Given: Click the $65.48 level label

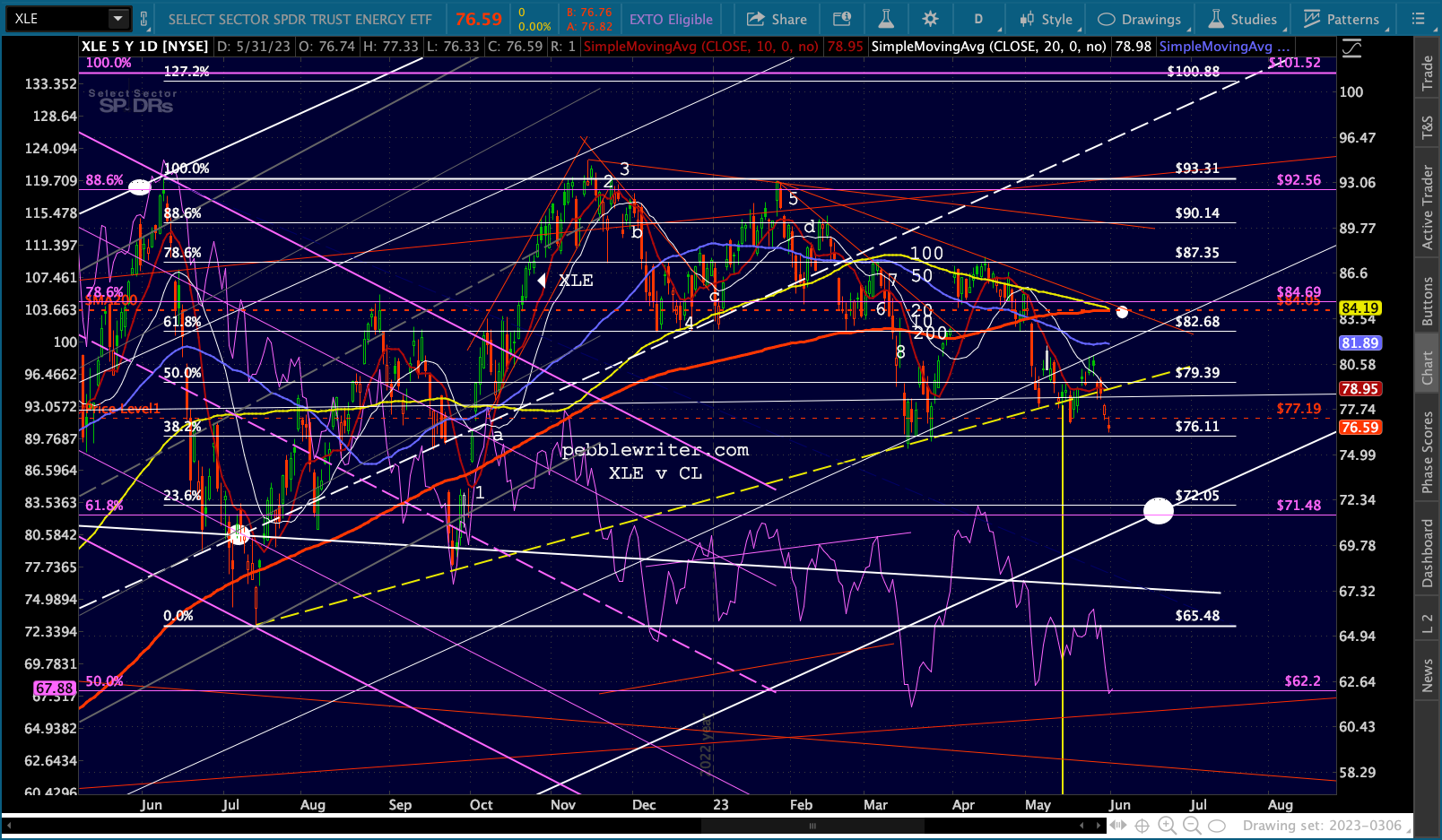Looking at the screenshot, I should (x=1197, y=616).
